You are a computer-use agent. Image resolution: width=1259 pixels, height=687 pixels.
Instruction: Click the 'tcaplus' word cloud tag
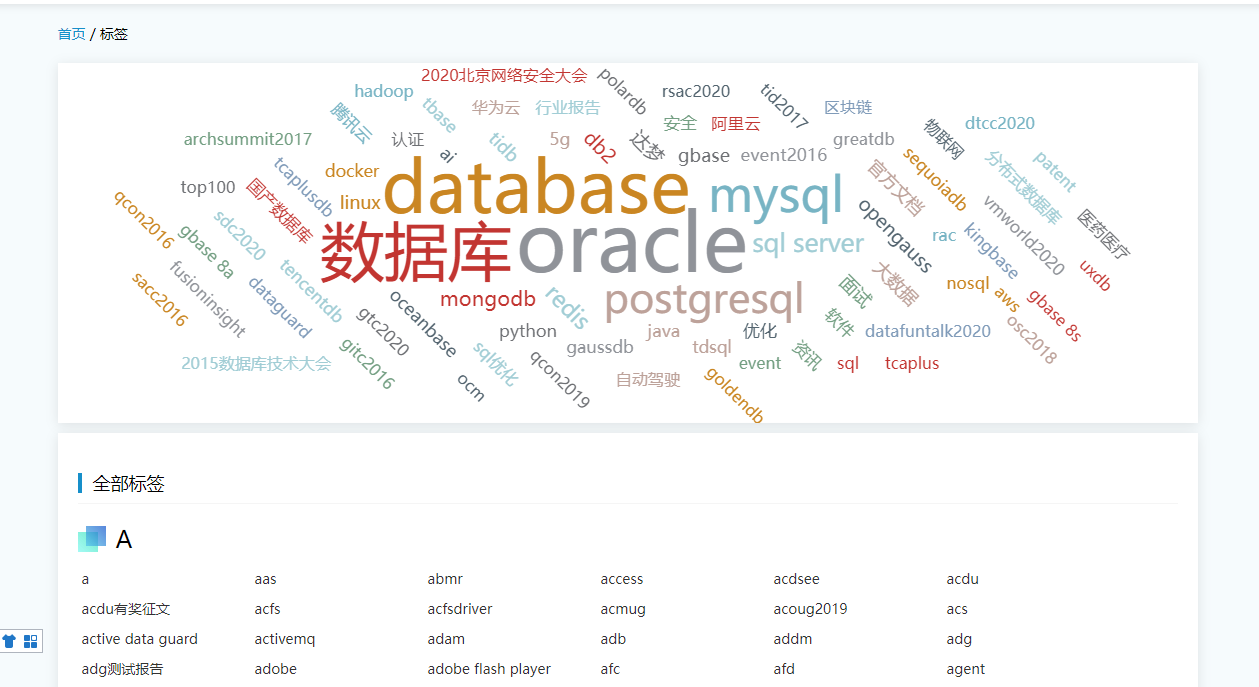click(x=912, y=363)
